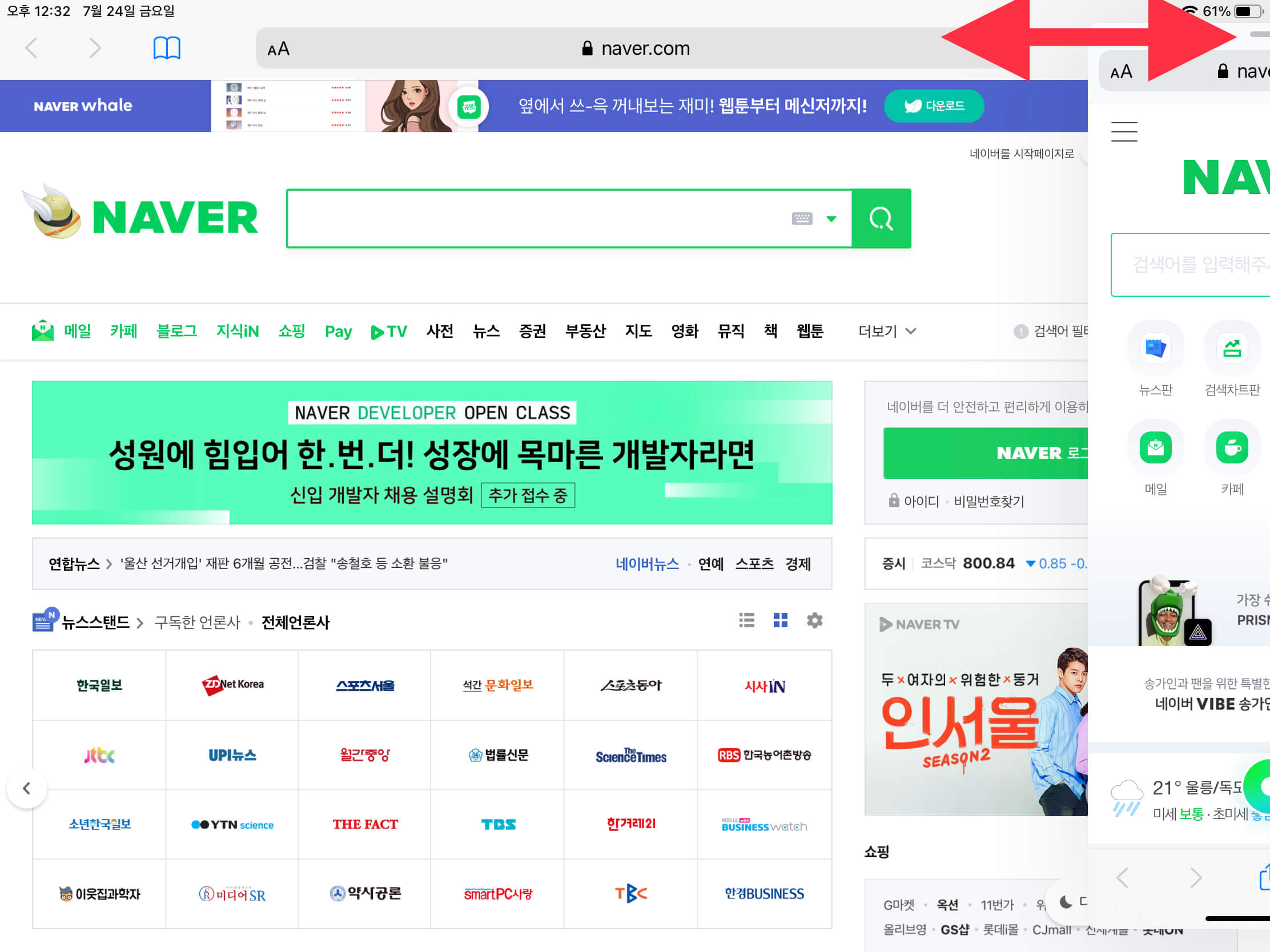Open newsstand settings gear icon
The width and height of the screenshot is (1270, 952).
tap(814, 620)
